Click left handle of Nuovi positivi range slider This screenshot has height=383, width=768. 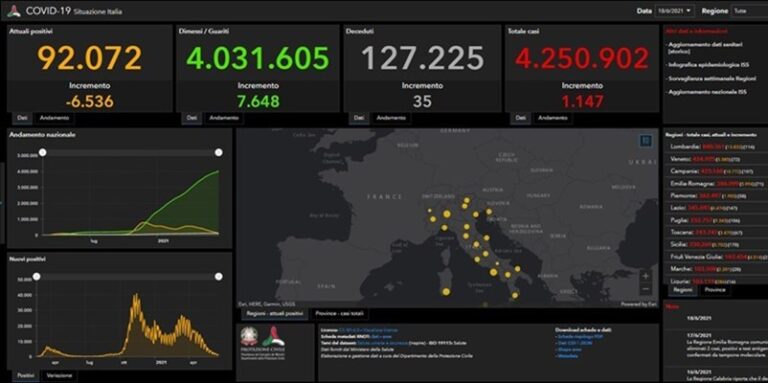pos(37,277)
